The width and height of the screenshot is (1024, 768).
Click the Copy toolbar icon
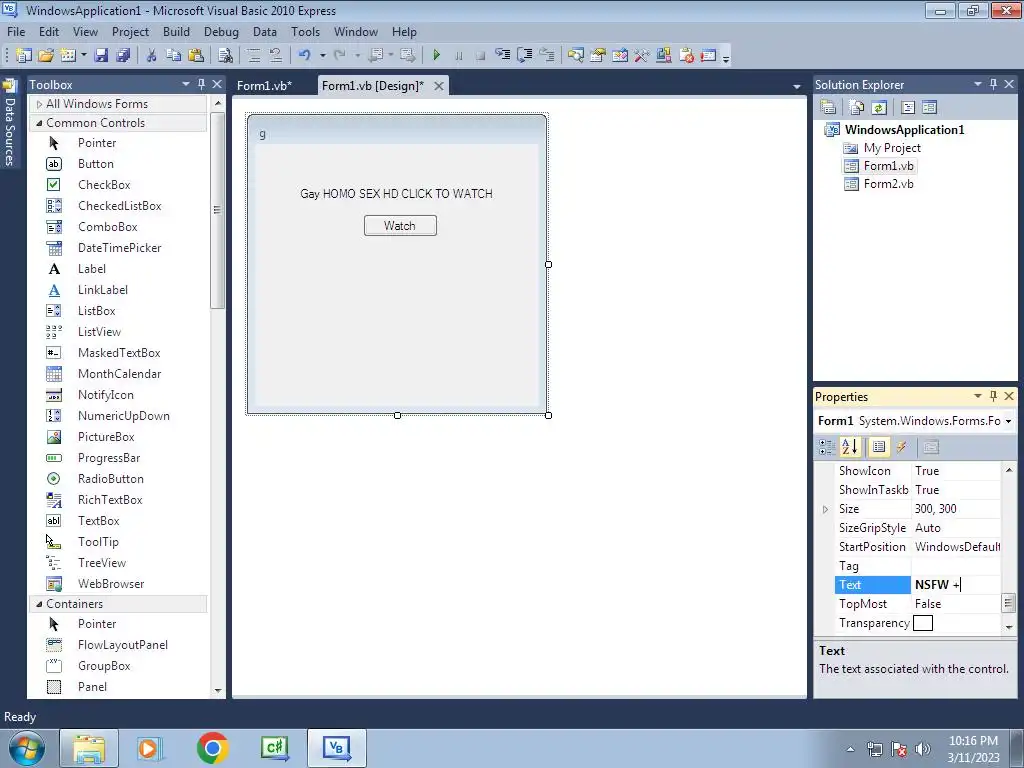pos(173,56)
